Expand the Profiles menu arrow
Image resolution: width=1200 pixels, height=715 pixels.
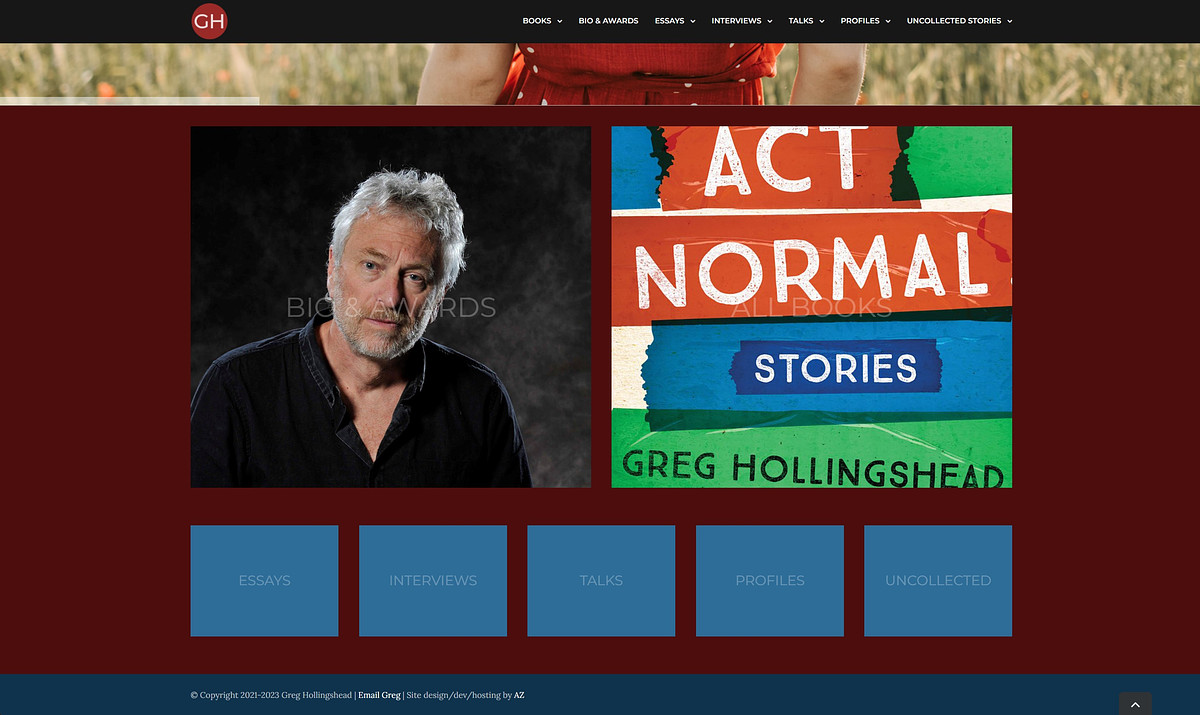click(887, 21)
